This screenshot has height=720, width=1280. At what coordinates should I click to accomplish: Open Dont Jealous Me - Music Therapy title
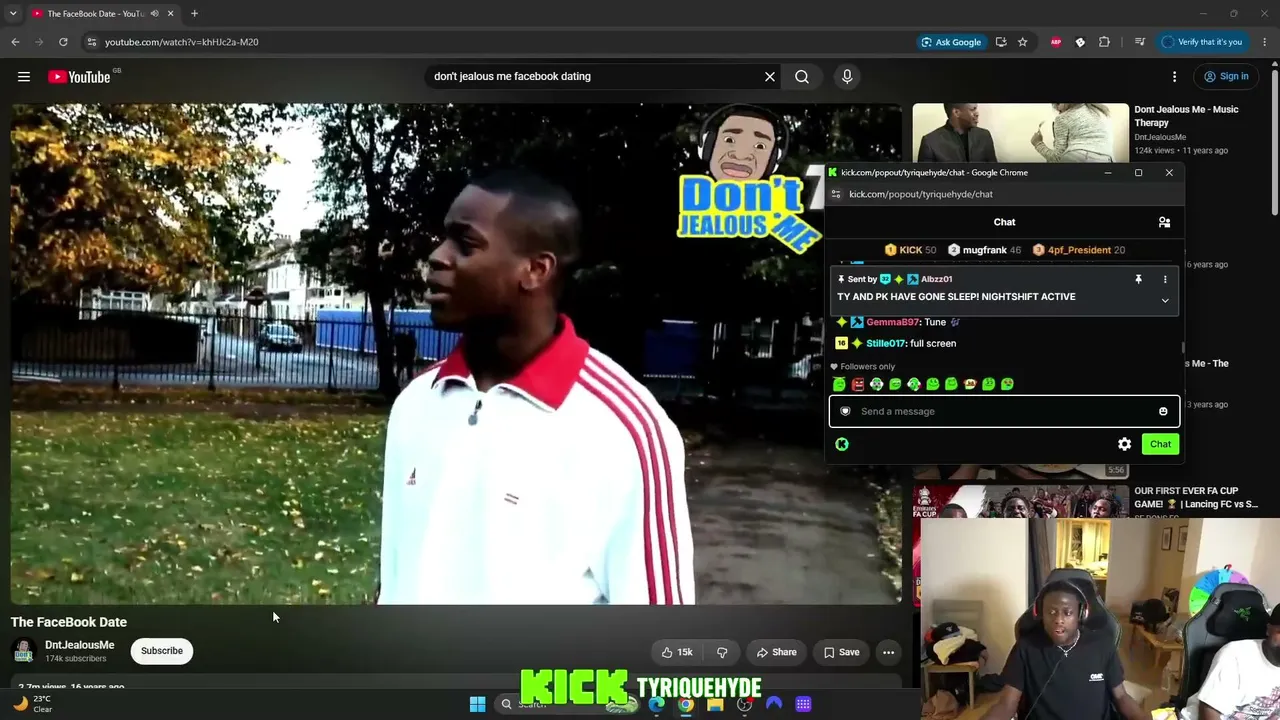[x=1186, y=116]
